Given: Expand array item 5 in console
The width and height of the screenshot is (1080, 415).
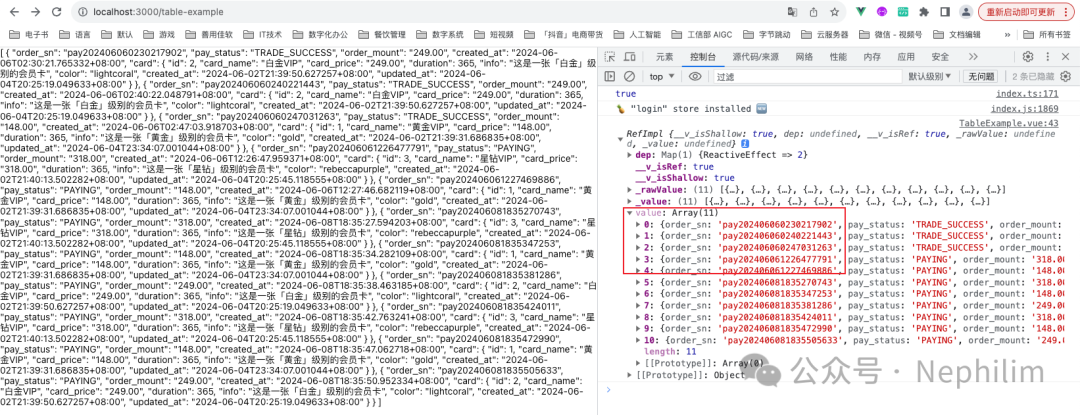Looking at the screenshot, I should point(636,281).
